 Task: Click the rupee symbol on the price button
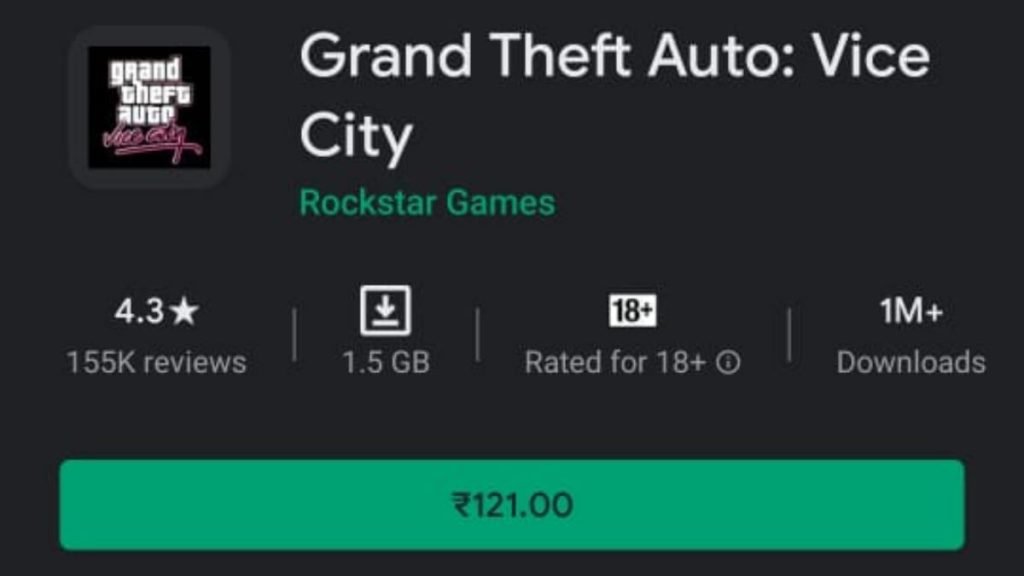coord(460,505)
